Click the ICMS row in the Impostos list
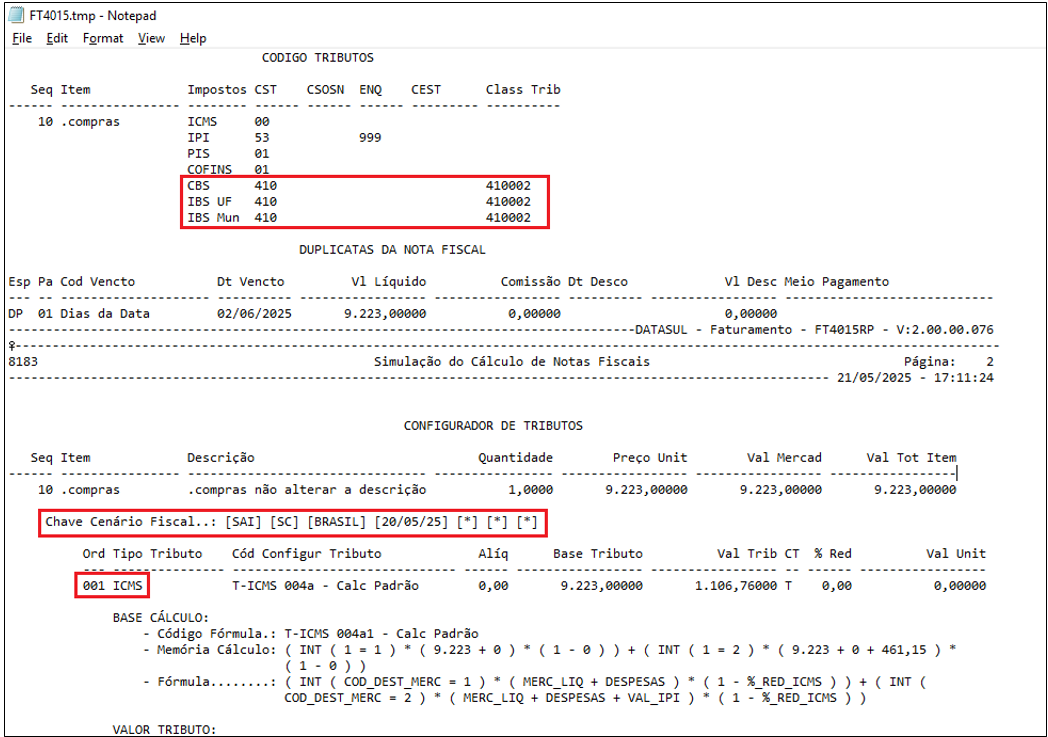The height and width of the screenshot is (737, 1048). [x=202, y=122]
